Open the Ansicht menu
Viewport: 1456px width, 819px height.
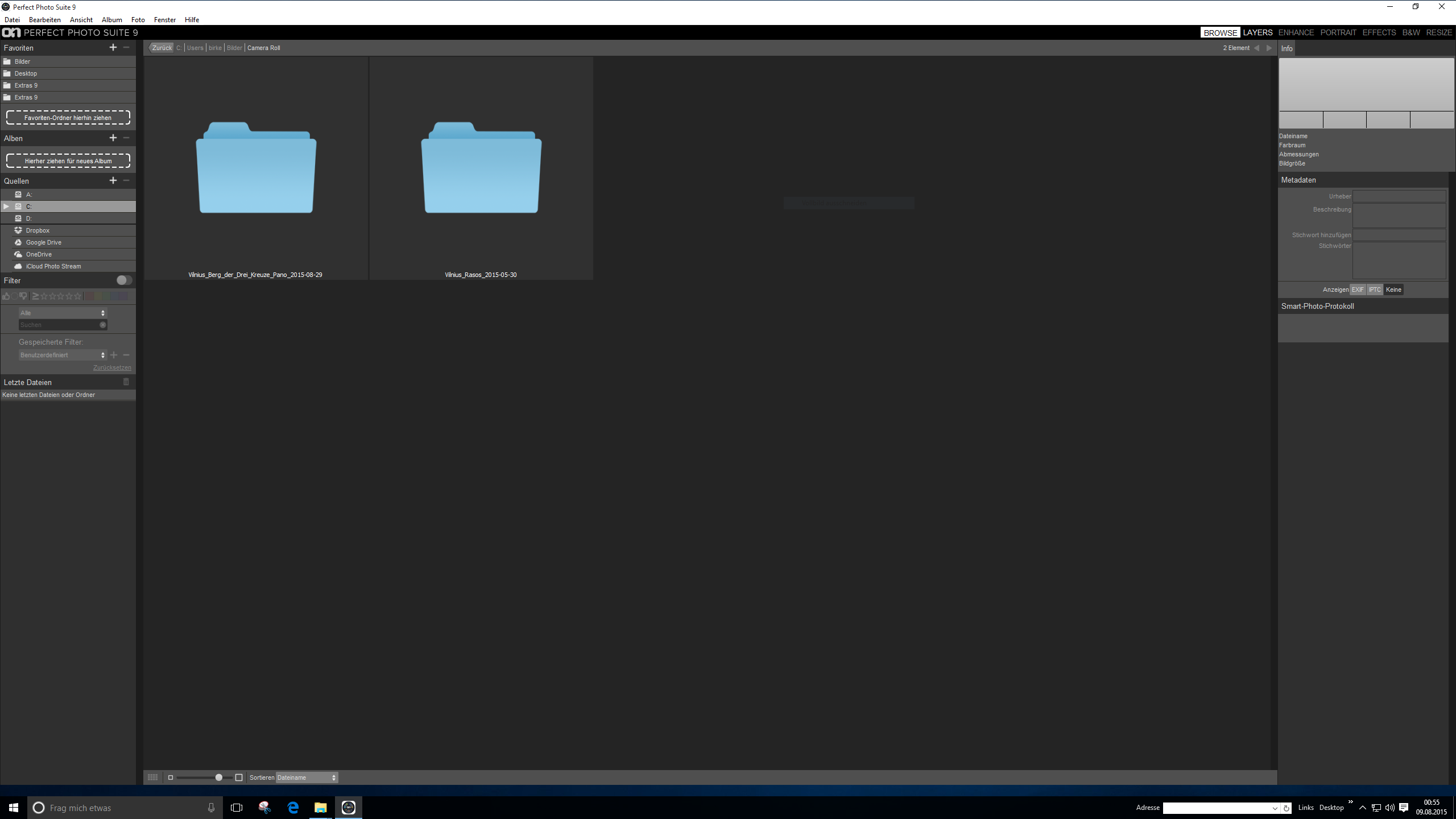81,20
